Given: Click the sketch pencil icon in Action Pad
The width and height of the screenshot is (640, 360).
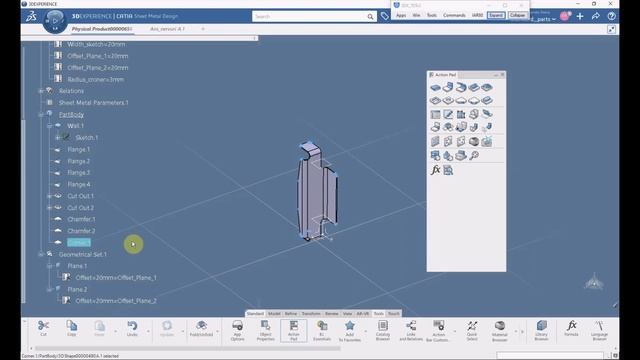Looking at the screenshot, I should (448, 114).
